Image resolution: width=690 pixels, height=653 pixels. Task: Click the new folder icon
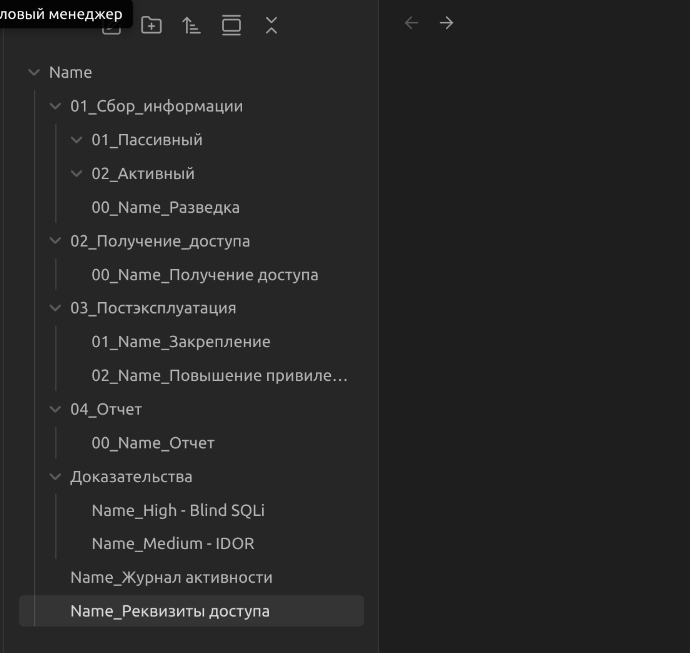click(x=151, y=26)
